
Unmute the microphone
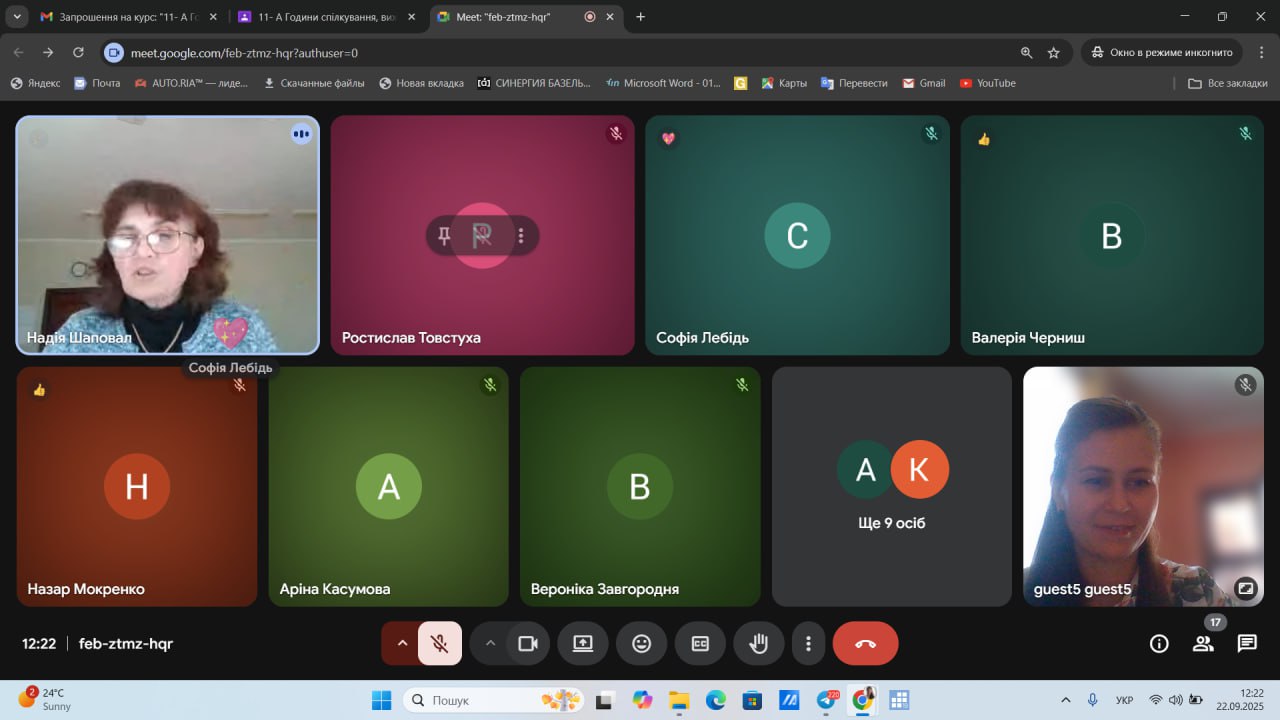pos(439,644)
